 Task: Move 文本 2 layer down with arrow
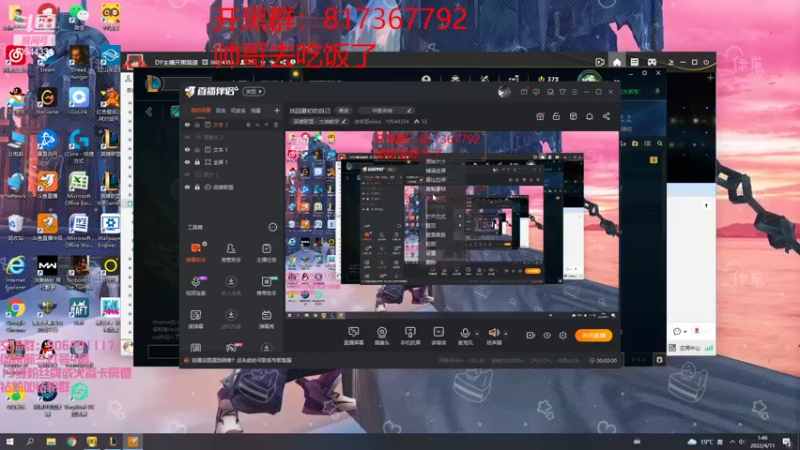pos(266,124)
